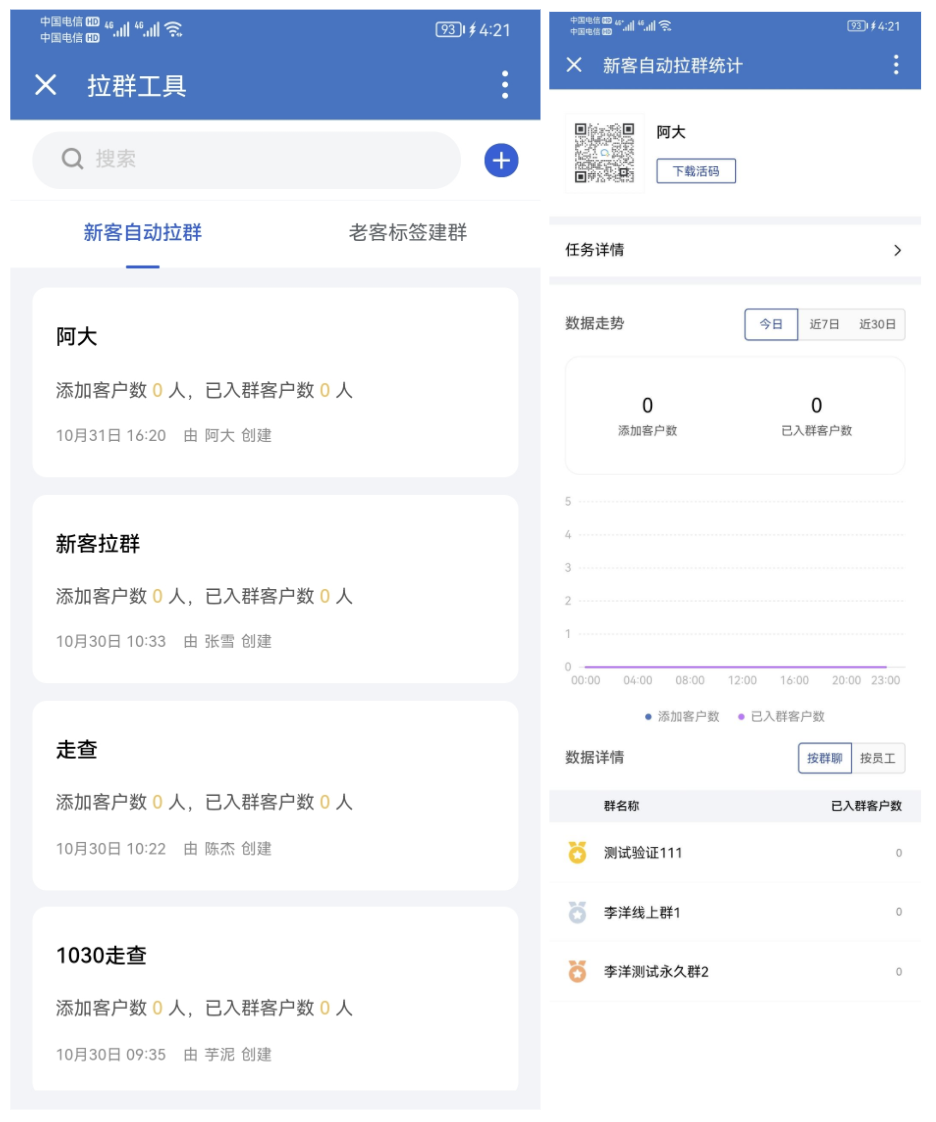
Task: Open three-dot menu in 新客自动拉群统计 header
Action: point(895,65)
